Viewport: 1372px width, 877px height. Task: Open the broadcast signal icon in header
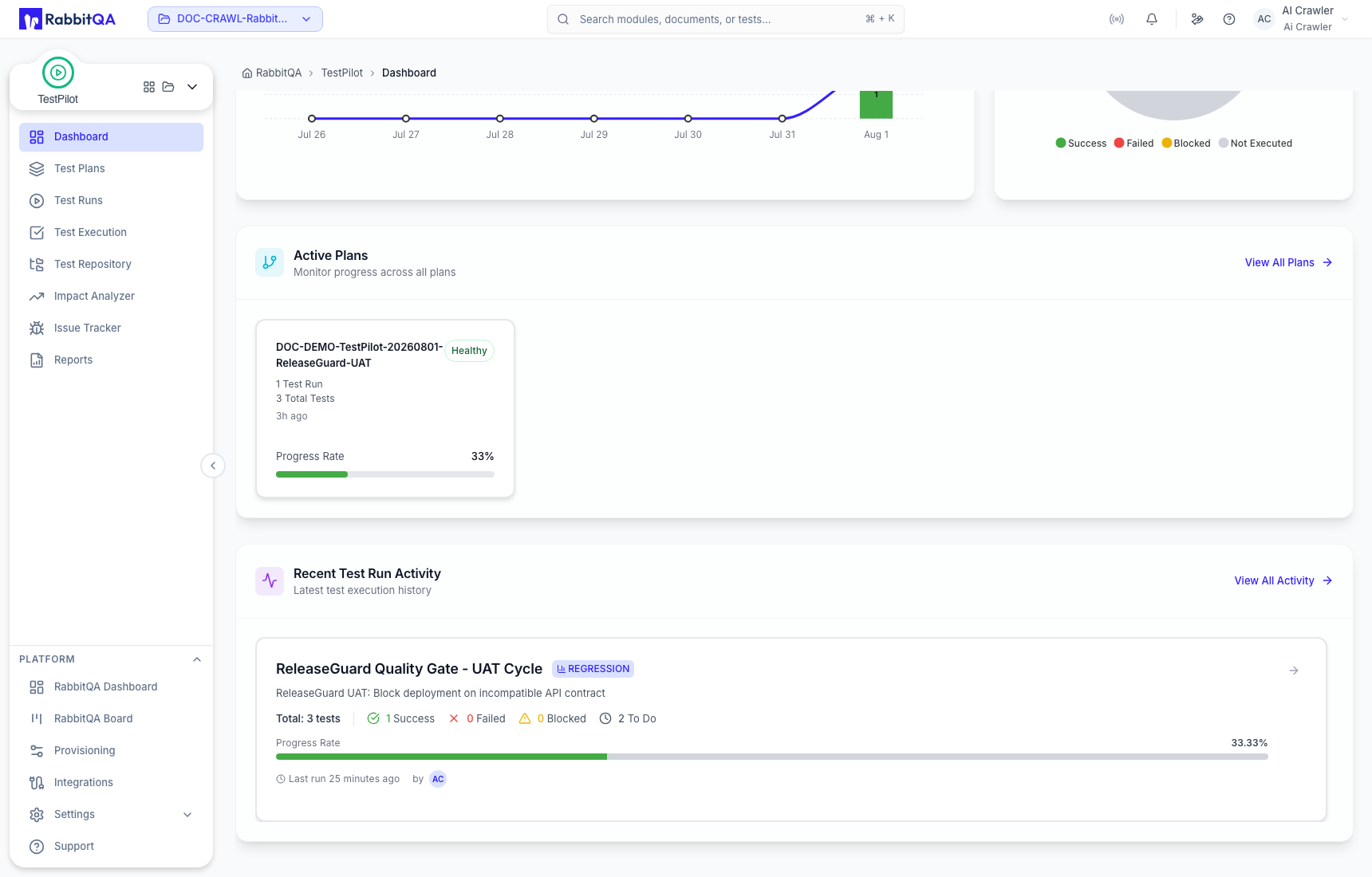tap(1117, 19)
